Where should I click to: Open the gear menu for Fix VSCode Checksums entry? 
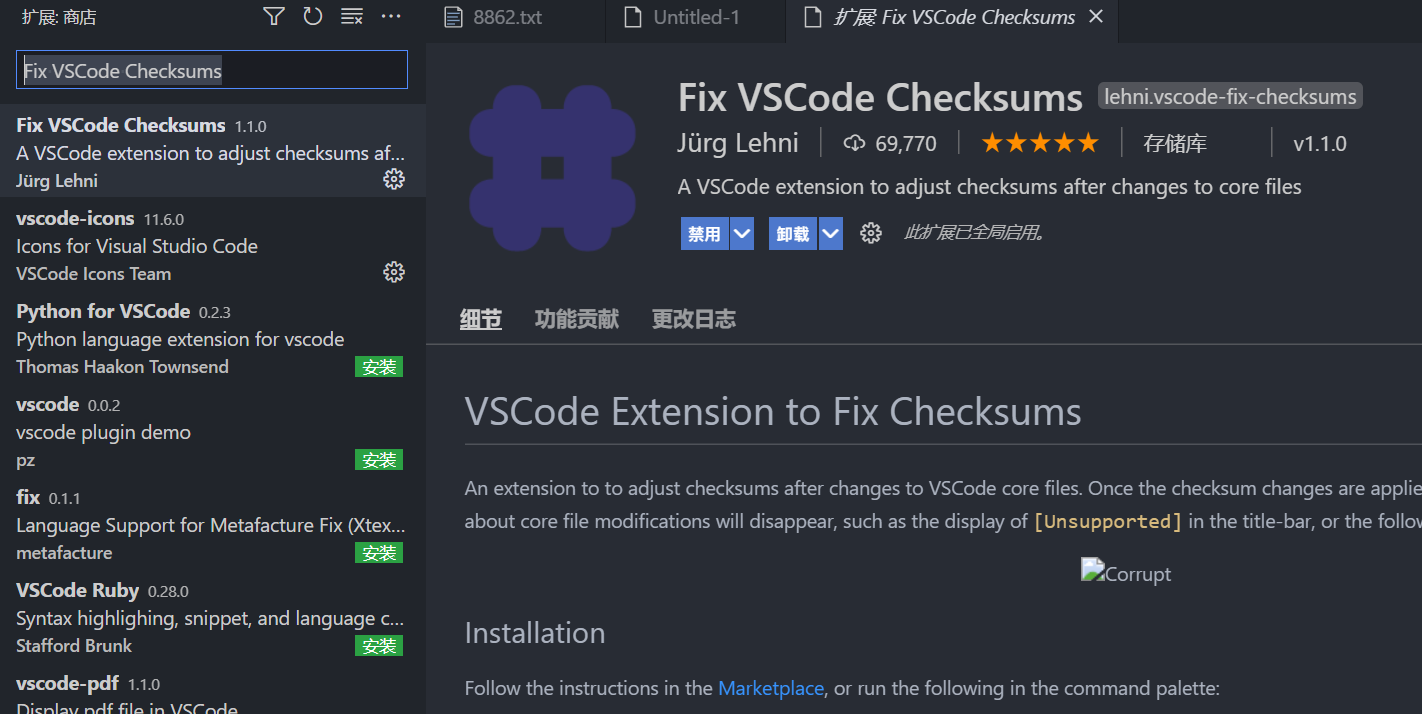point(394,179)
